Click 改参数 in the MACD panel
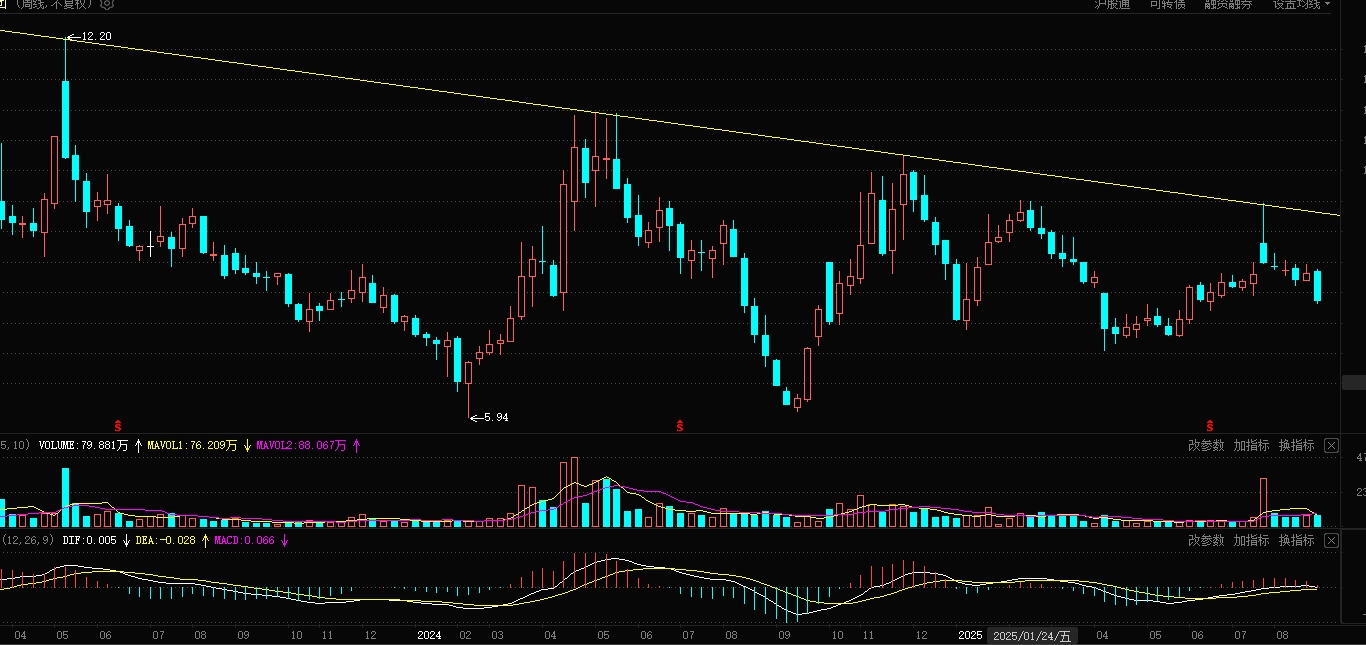Screen dimensions: 1366x645 click(x=1206, y=540)
